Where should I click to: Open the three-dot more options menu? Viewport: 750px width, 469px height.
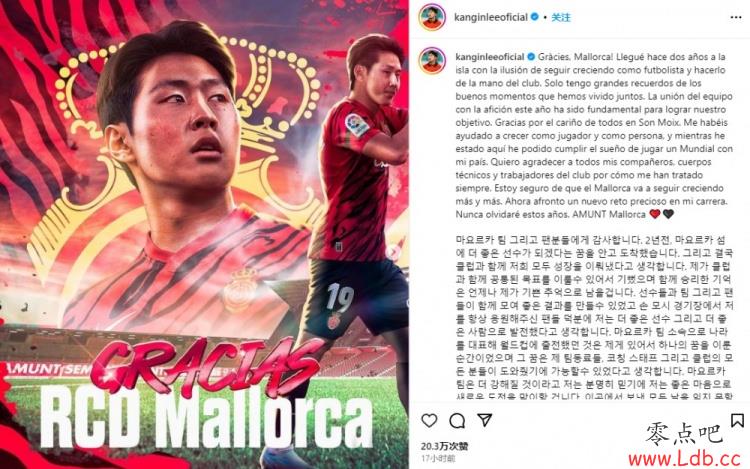click(736, 17)
